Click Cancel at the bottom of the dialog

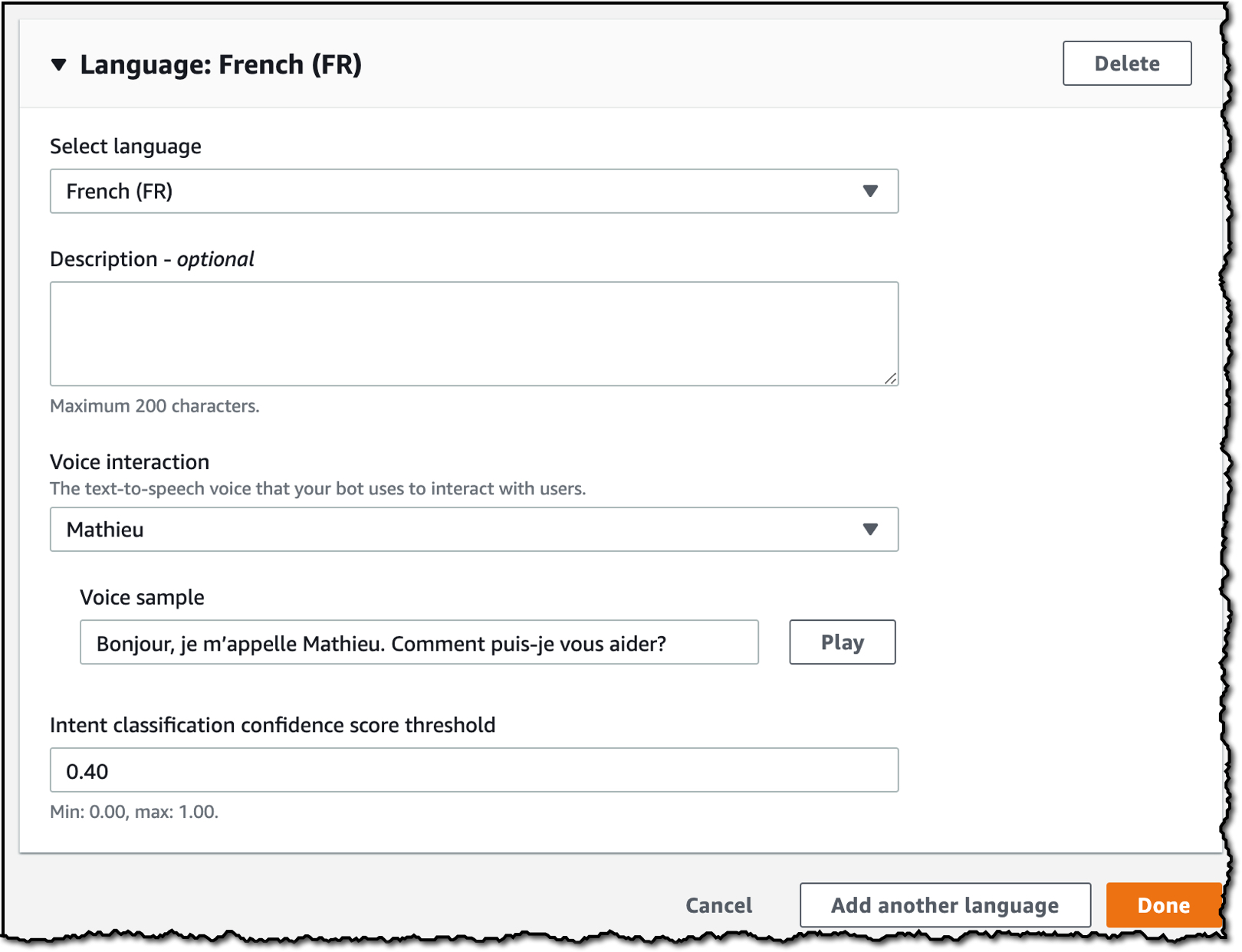(718, 905)
